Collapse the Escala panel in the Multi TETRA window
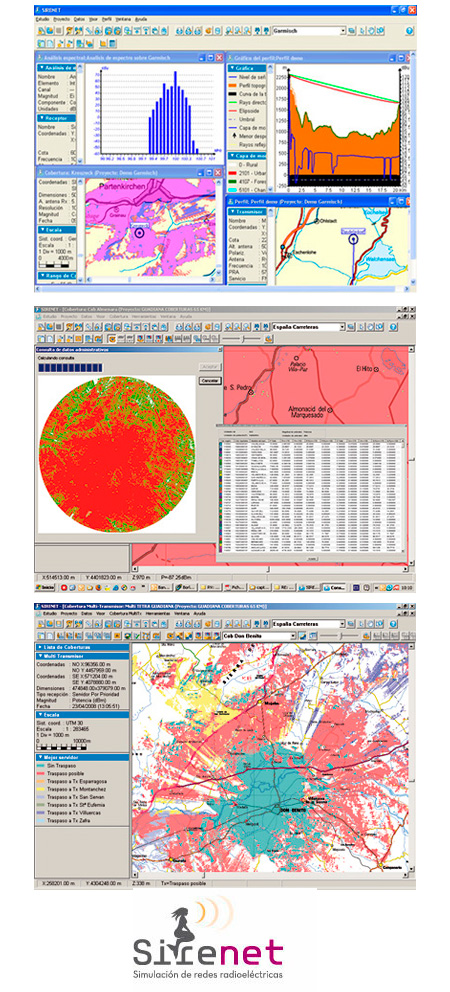This screenshot has height=992, width=450. coord(82,714)
